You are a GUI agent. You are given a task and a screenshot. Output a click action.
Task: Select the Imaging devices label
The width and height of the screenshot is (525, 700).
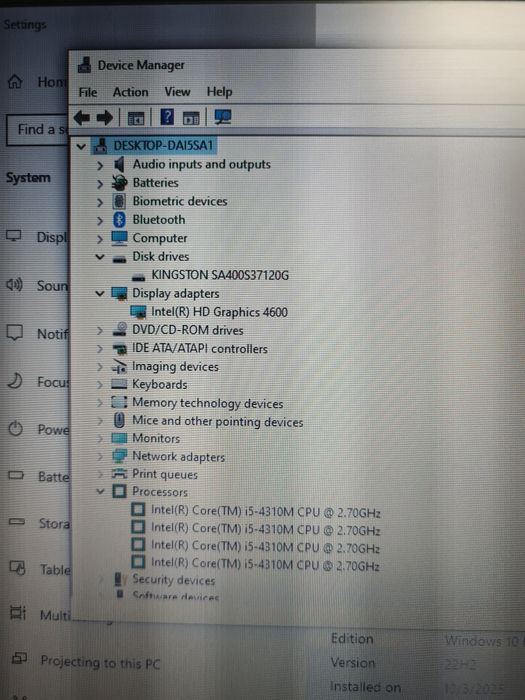[x=175, y=367]
